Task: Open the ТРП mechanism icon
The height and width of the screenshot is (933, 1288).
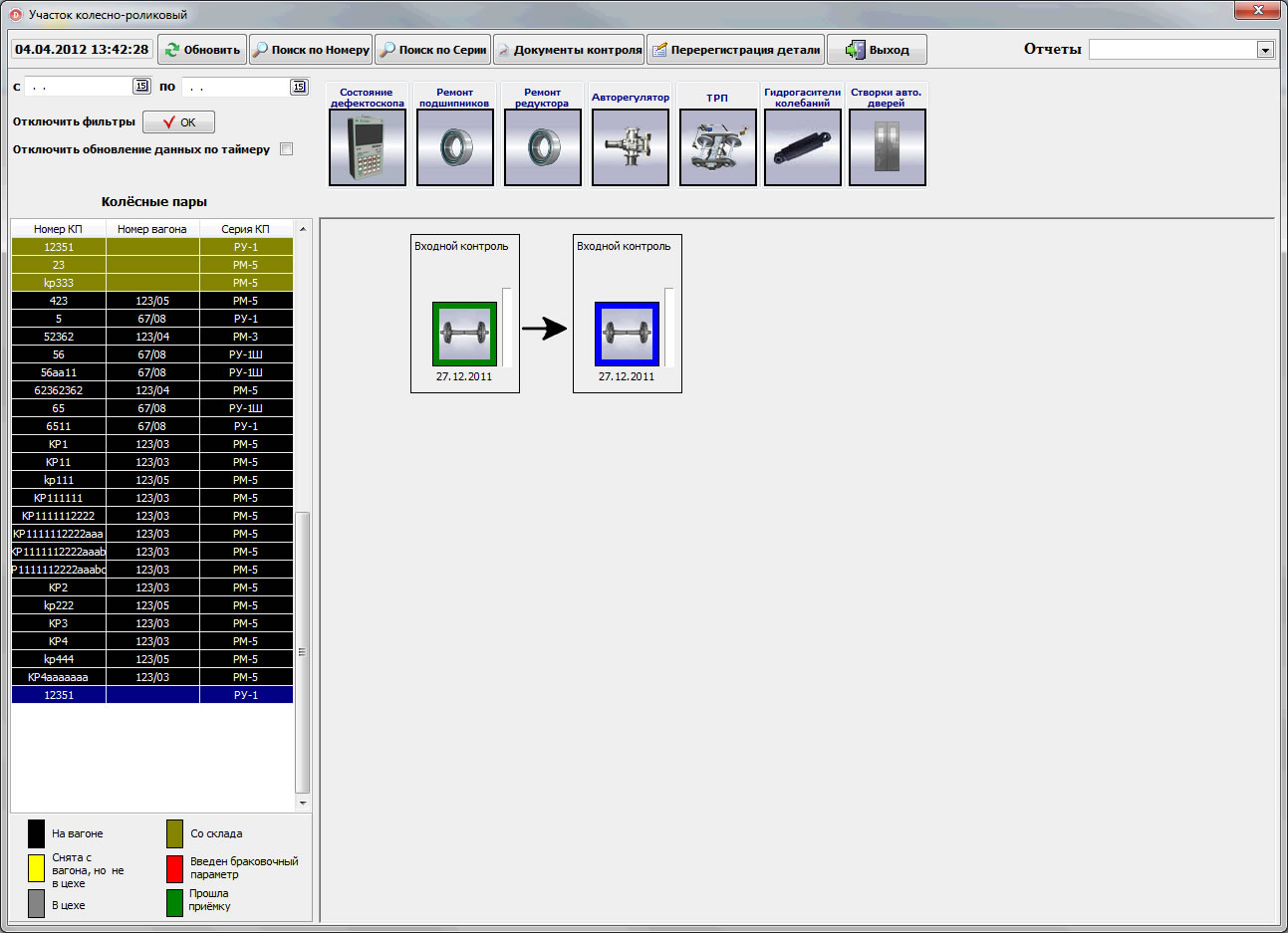Action: click(717, 147)
